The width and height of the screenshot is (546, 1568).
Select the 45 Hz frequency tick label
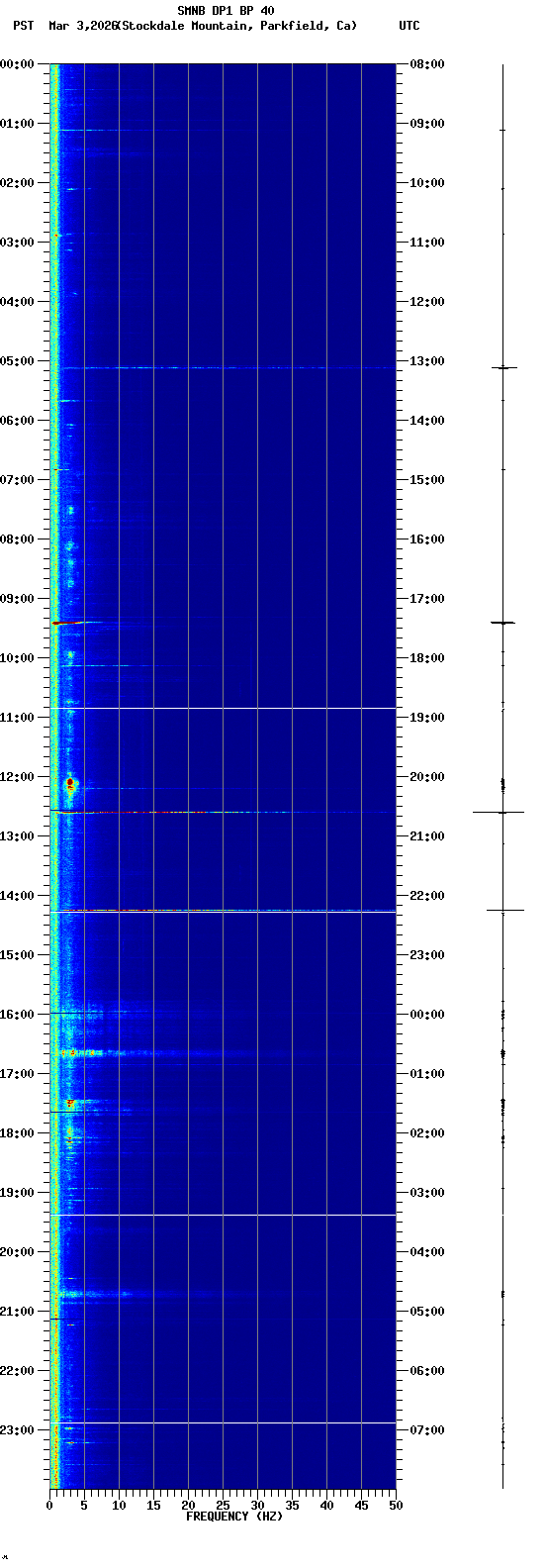pos(361,1506)
